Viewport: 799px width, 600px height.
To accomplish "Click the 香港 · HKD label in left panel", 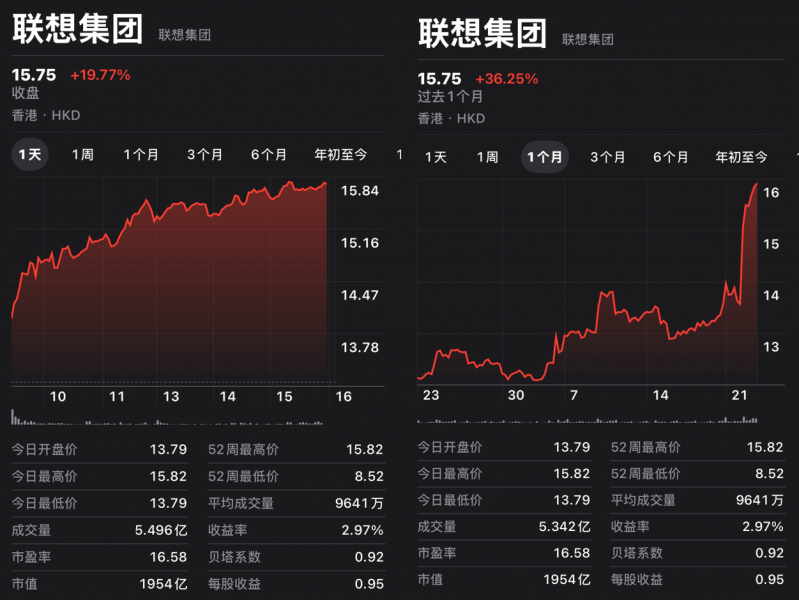I will point(46,115).
